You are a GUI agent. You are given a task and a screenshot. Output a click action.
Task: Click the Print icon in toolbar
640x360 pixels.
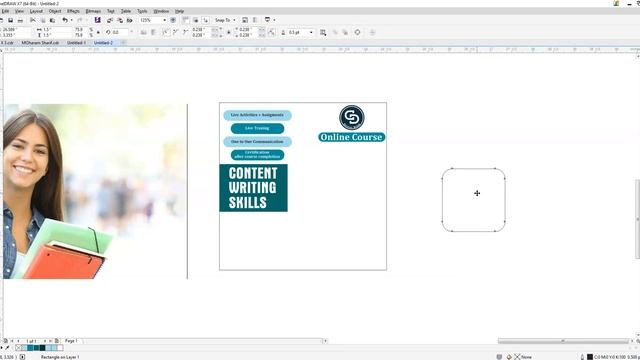point(20,20)
